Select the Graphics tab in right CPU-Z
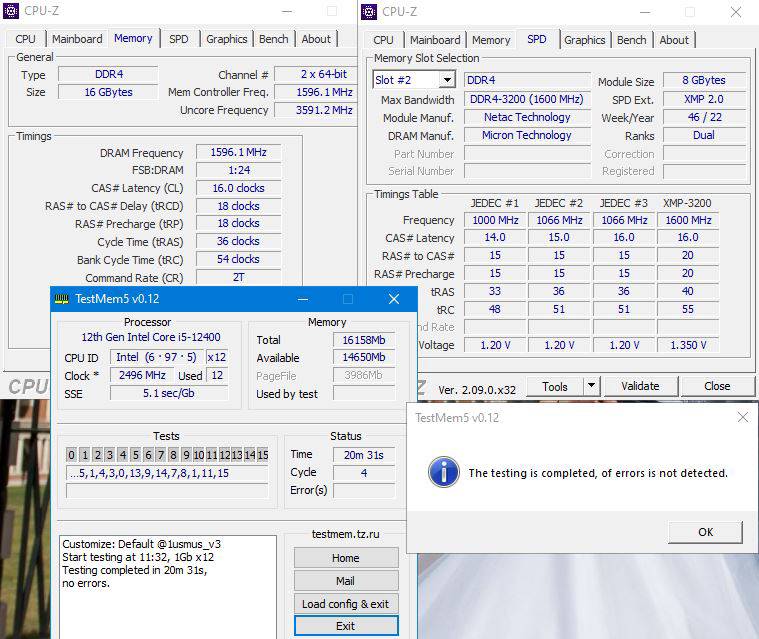759x639 pixels. pos(584,40)
